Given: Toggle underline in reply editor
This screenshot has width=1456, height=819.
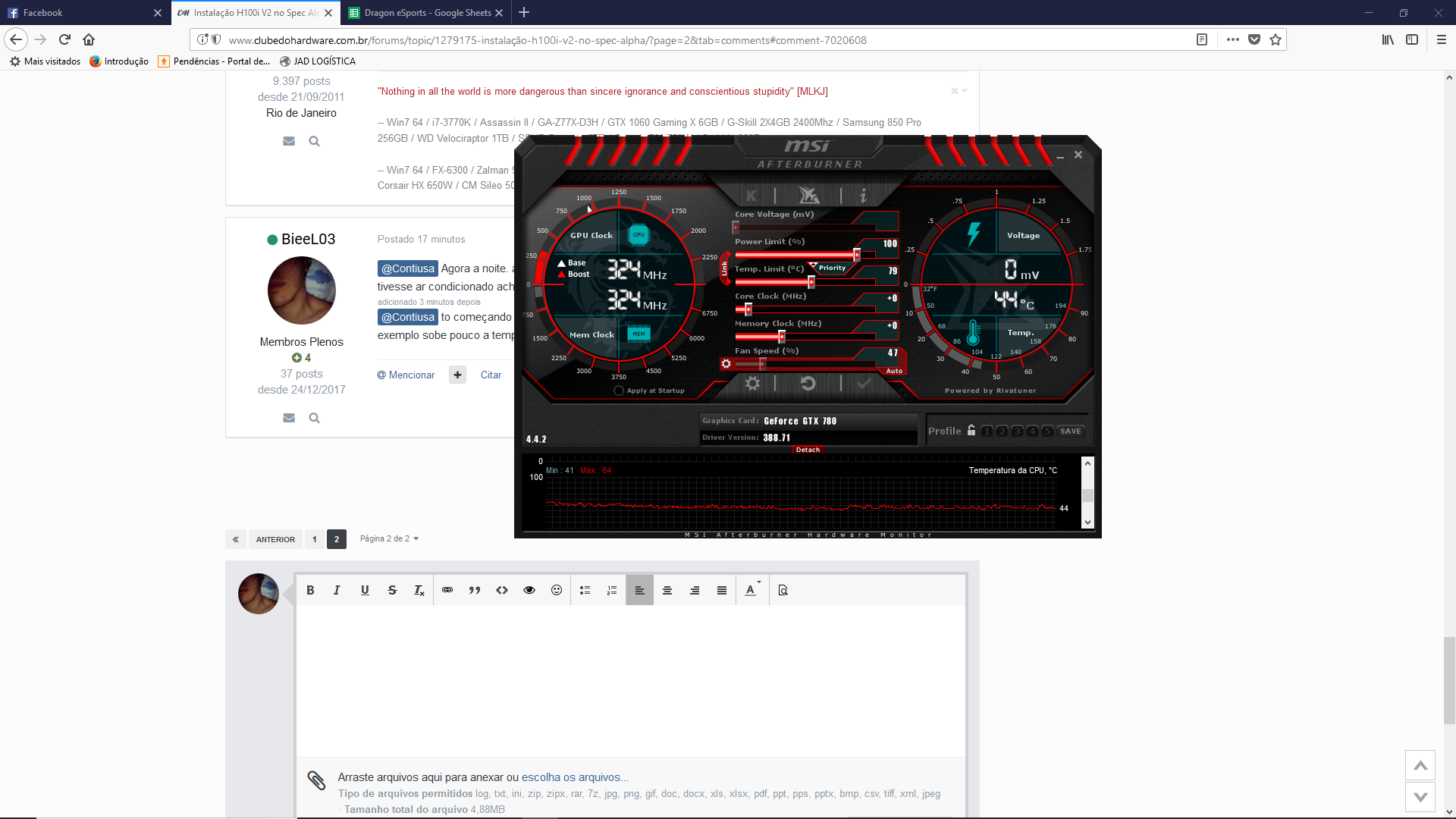Looking at the screenshot, I should 365,590.
